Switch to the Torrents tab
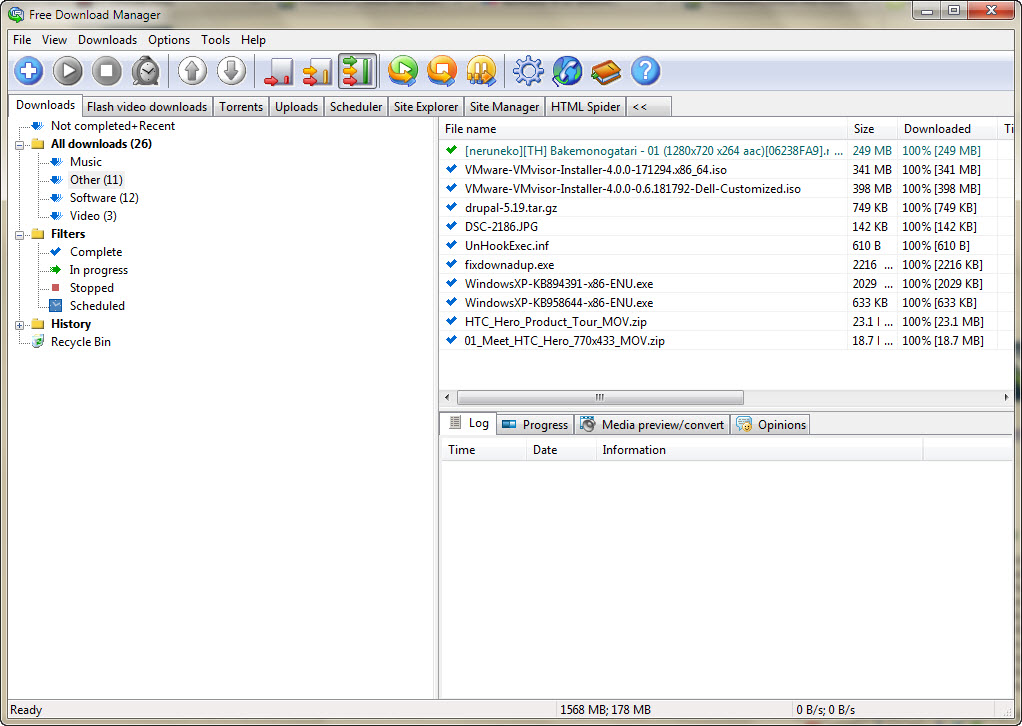This screenshot has width=1022, height=726. coord(241,107)
